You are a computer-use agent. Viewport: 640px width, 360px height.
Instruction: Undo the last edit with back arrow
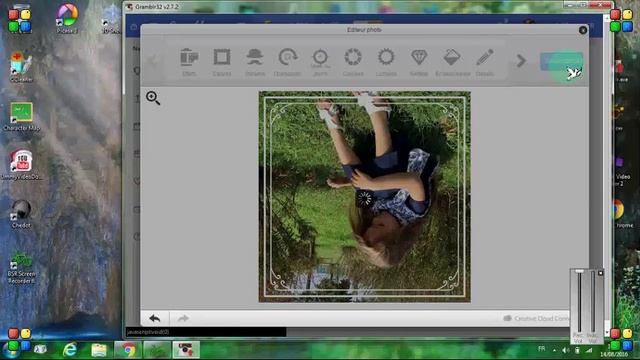coord(155,318)
